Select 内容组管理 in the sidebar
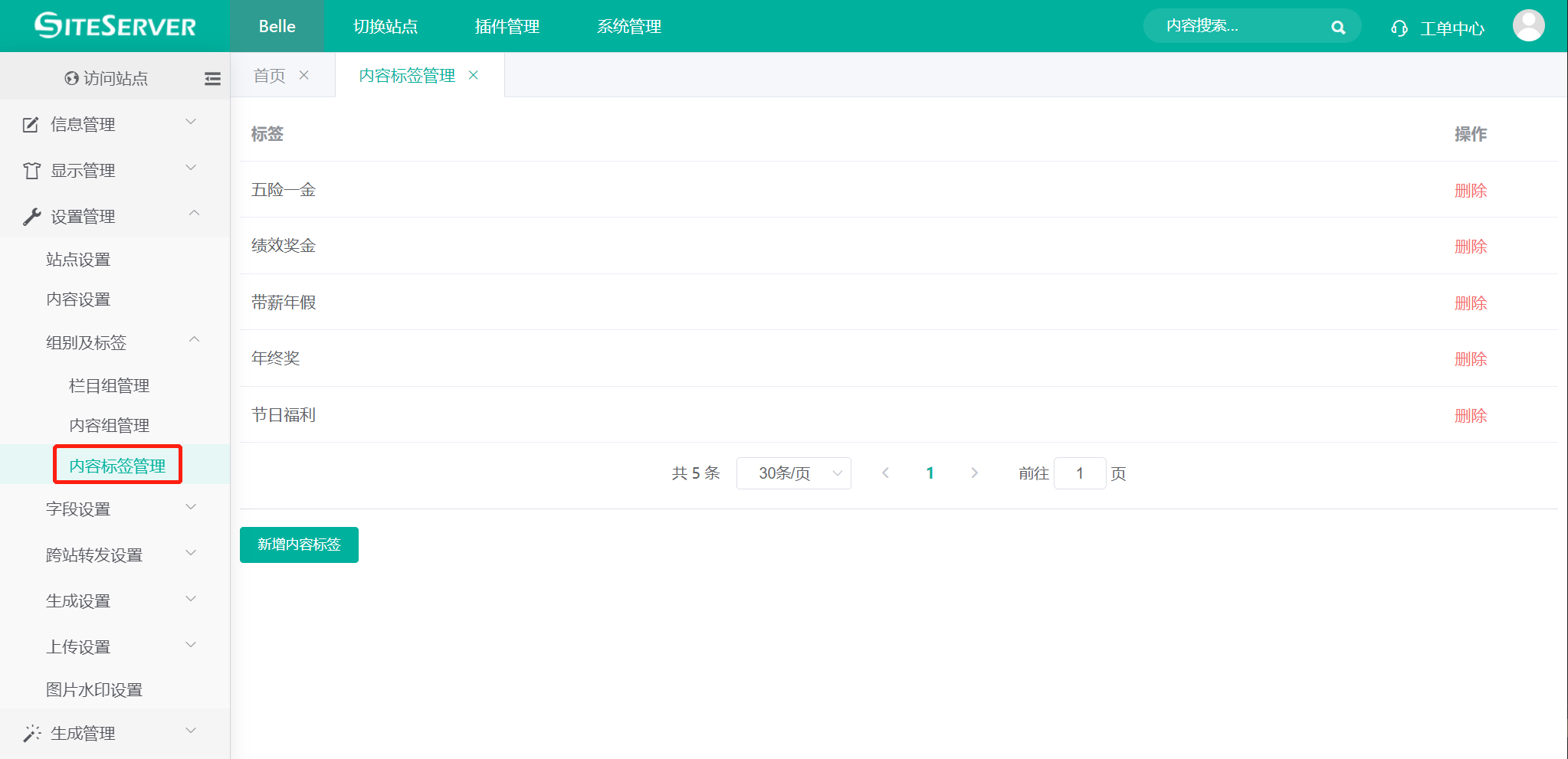The image size is (1568, 759). click(x=109, y=424)
